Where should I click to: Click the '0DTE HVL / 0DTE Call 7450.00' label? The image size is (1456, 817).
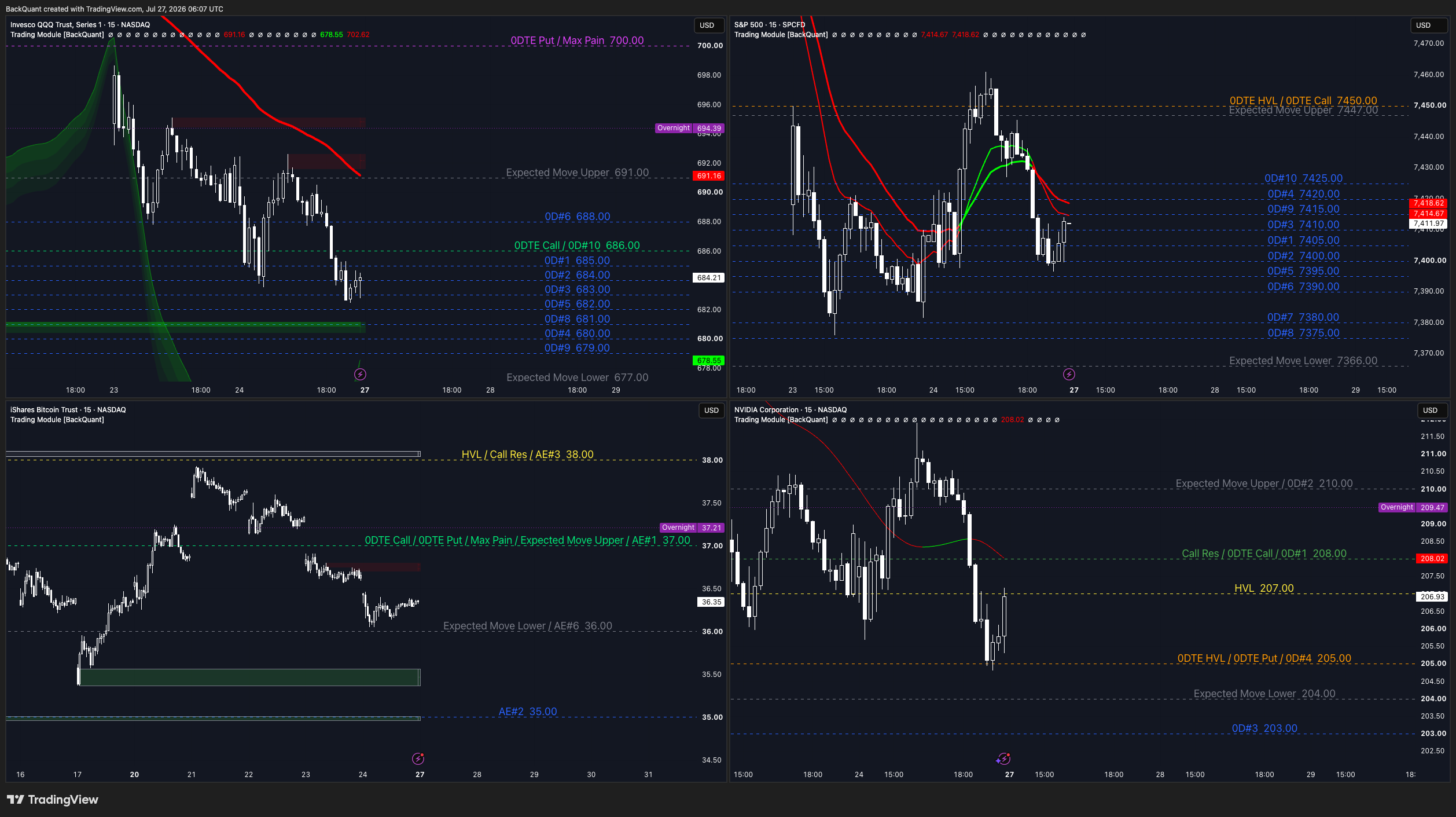(x=1303, y=100)
